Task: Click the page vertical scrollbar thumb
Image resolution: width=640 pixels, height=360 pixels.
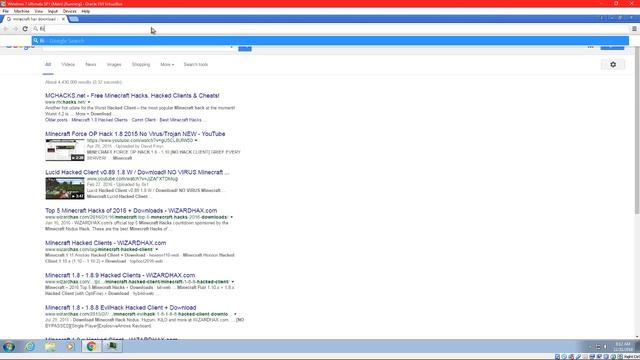Action: 637,131
